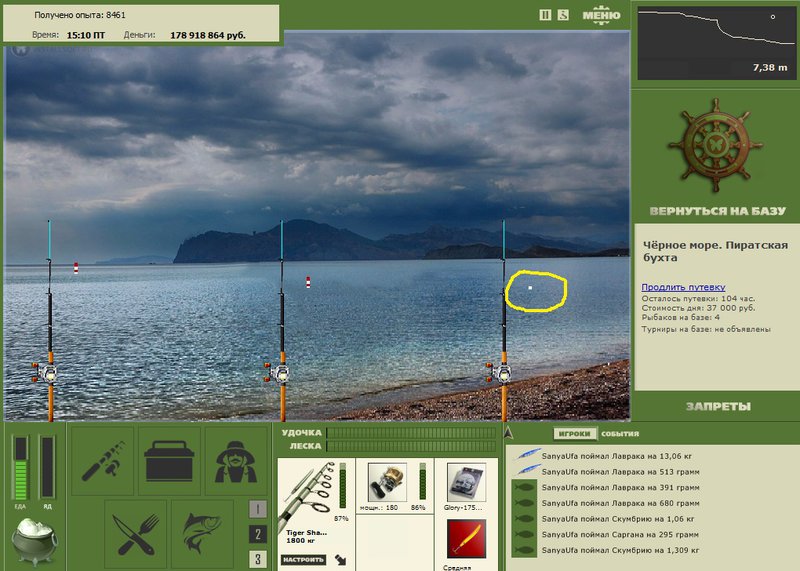Select rod slot 2
The height and width of the screenshot is (571, 800).
[x=258, y=534]
